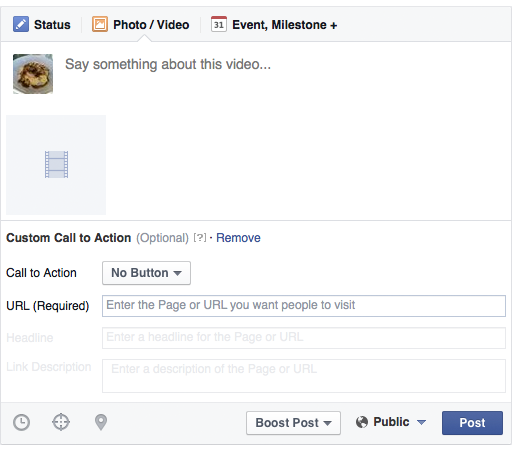This screenshot has height=450, width=512.
Task: Click the globe icon beside Public
Action: pyautogui.click(x=362, y=422)
